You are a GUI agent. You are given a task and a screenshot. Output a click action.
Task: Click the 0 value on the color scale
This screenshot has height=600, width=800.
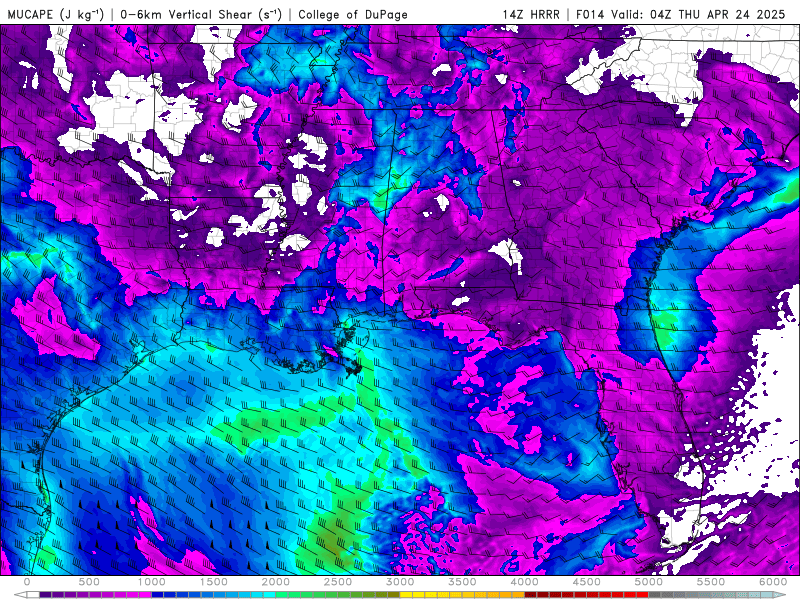pos(27,582)
